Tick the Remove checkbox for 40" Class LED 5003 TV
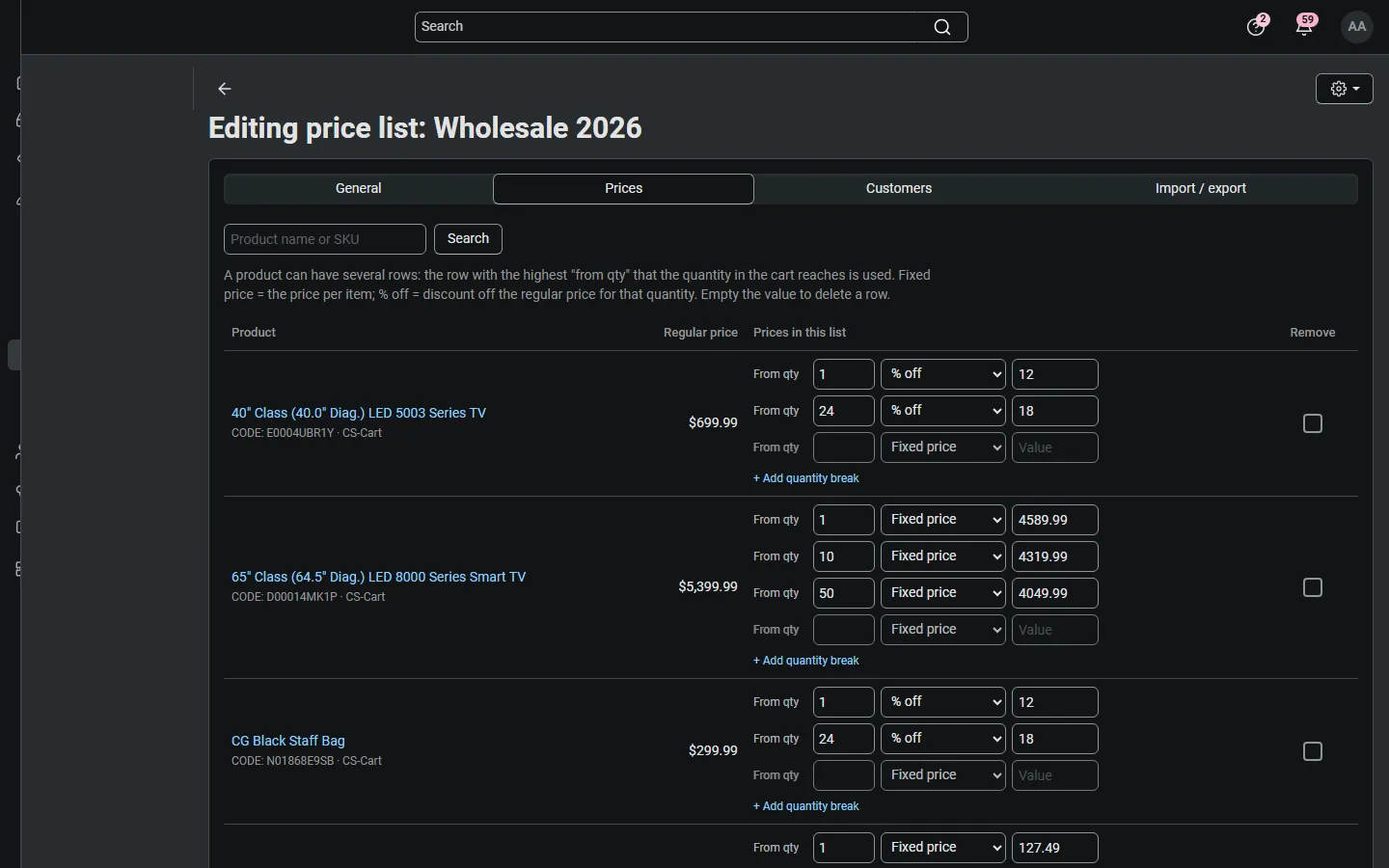 point(1313,423)
